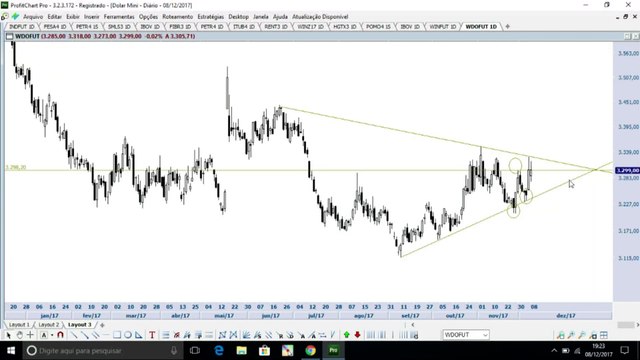The width and height of the screenshot is (640, 360).
Task: Open Task View on the taskbar
Action: tap(195, 350)
